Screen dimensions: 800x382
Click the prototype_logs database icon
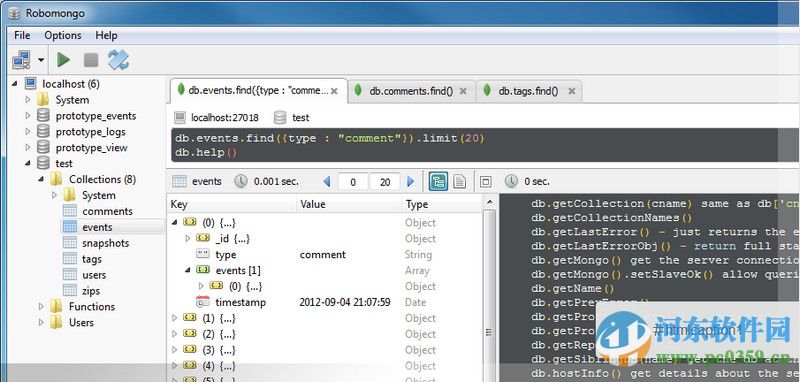[x=43, y=132]
